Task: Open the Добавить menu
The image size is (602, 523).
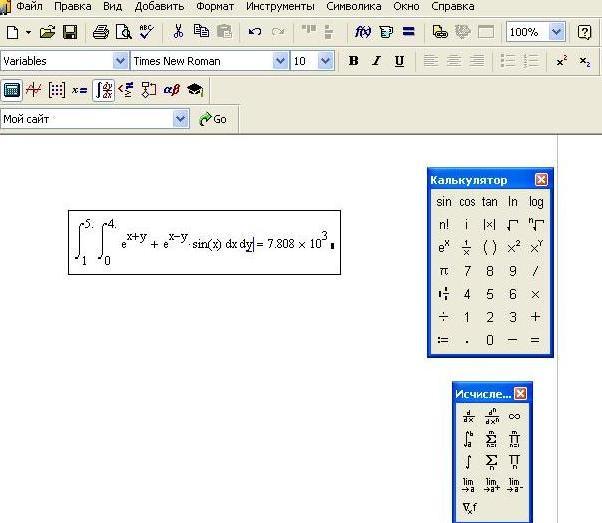Action: [159, 7]
